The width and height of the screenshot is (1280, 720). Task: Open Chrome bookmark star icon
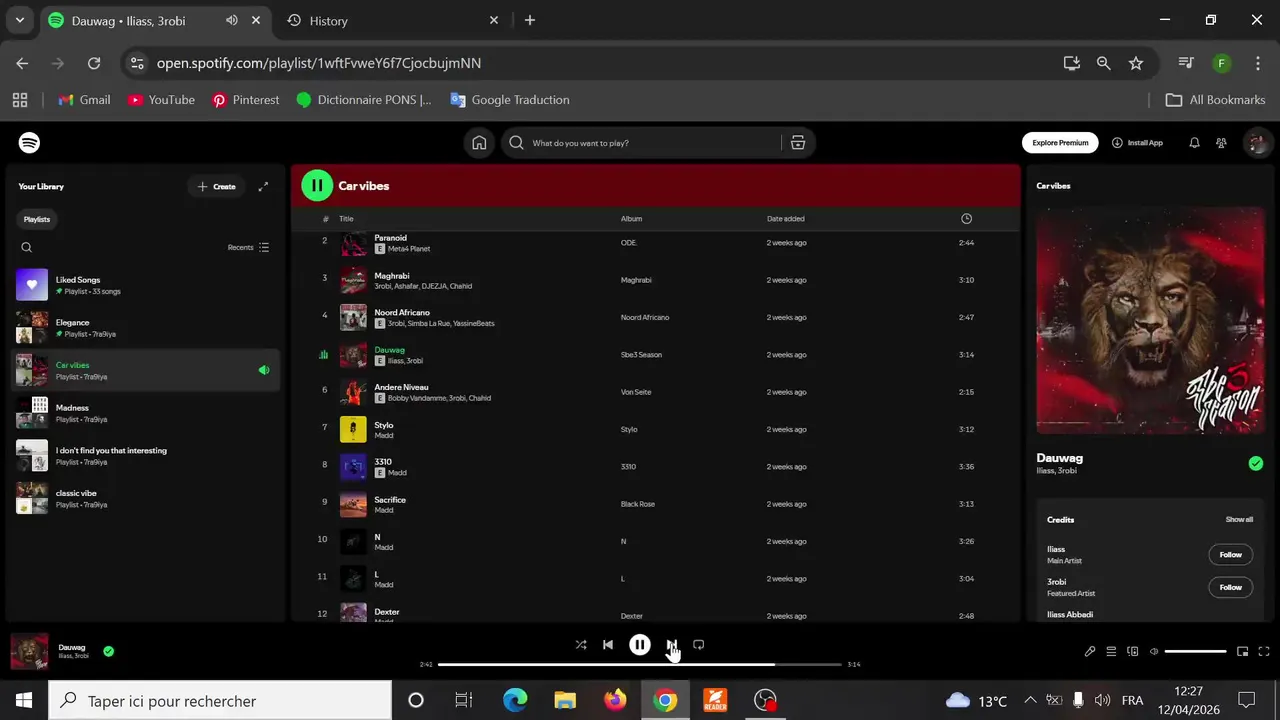pyautogui.click(x=1136, y=63)
